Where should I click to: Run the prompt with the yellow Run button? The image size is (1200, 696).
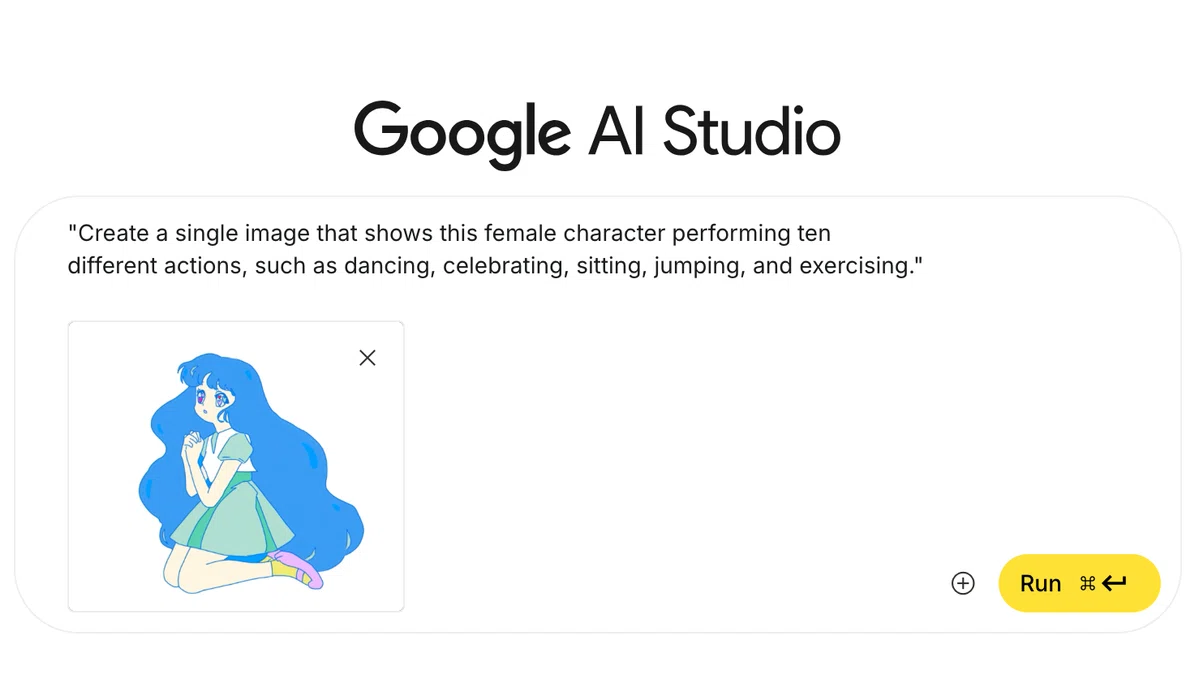[x=1079, y=583]
